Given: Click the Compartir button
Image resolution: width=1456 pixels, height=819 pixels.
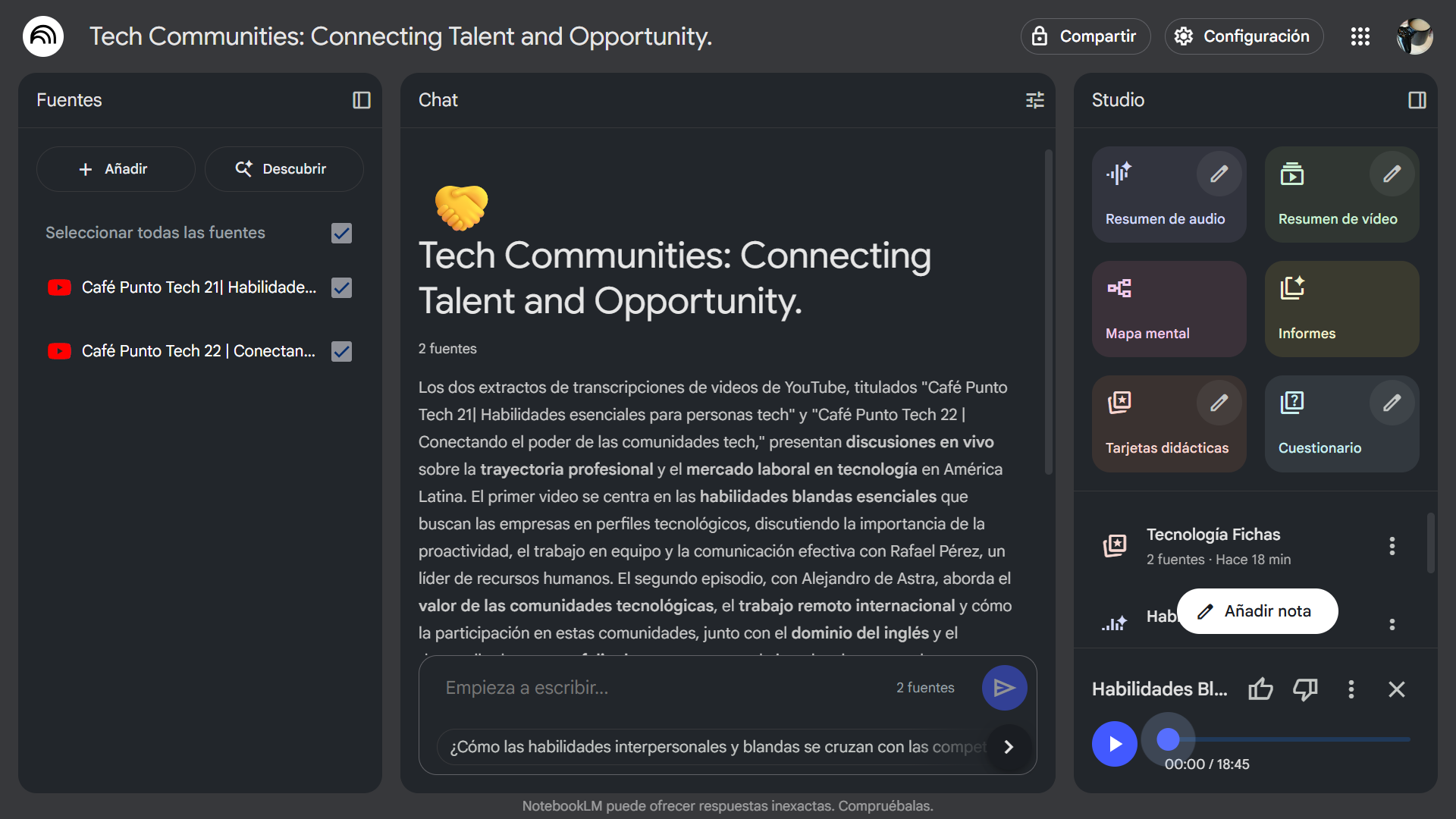Looking at the screenshot, I should pyautogui.click(x=1085, y=36).
